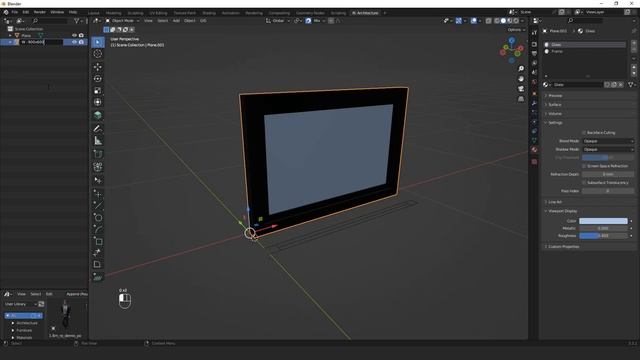Click the Blender logo menu icon
This screenshot has width=640, height=360.
(6, 12)
